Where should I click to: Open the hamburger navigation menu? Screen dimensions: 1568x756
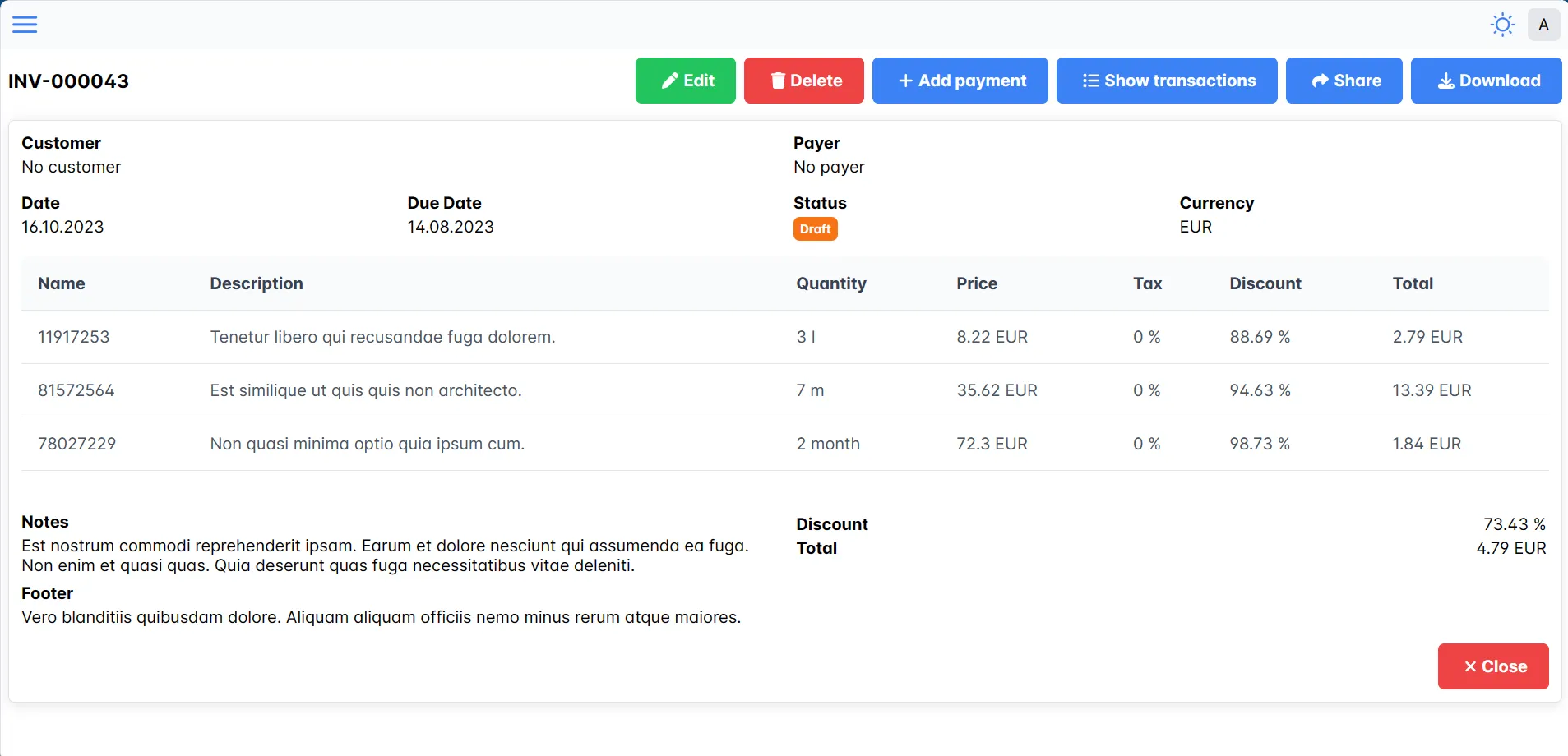click(25, 24)
